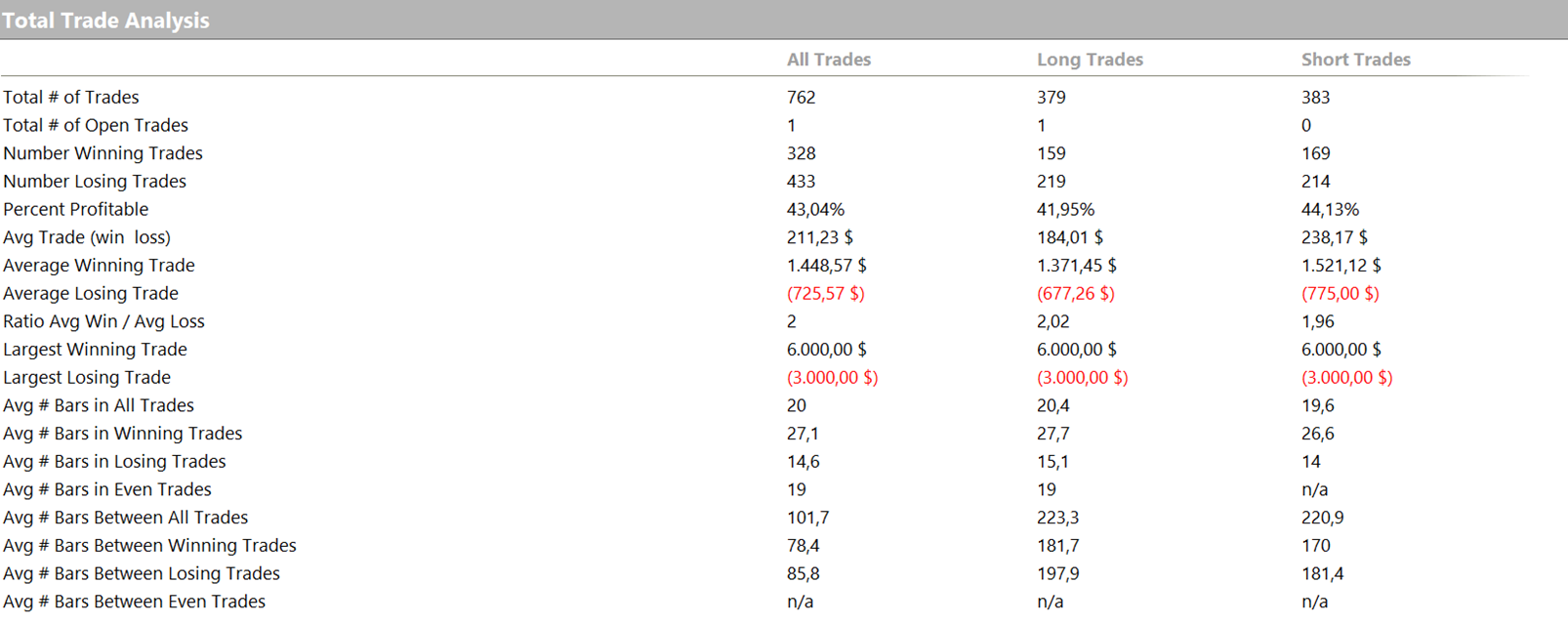This screenshot has width=1568, height=625.
Task: Select the 238,17 $ short avg trade value
Action: (x=1334, y=238)
